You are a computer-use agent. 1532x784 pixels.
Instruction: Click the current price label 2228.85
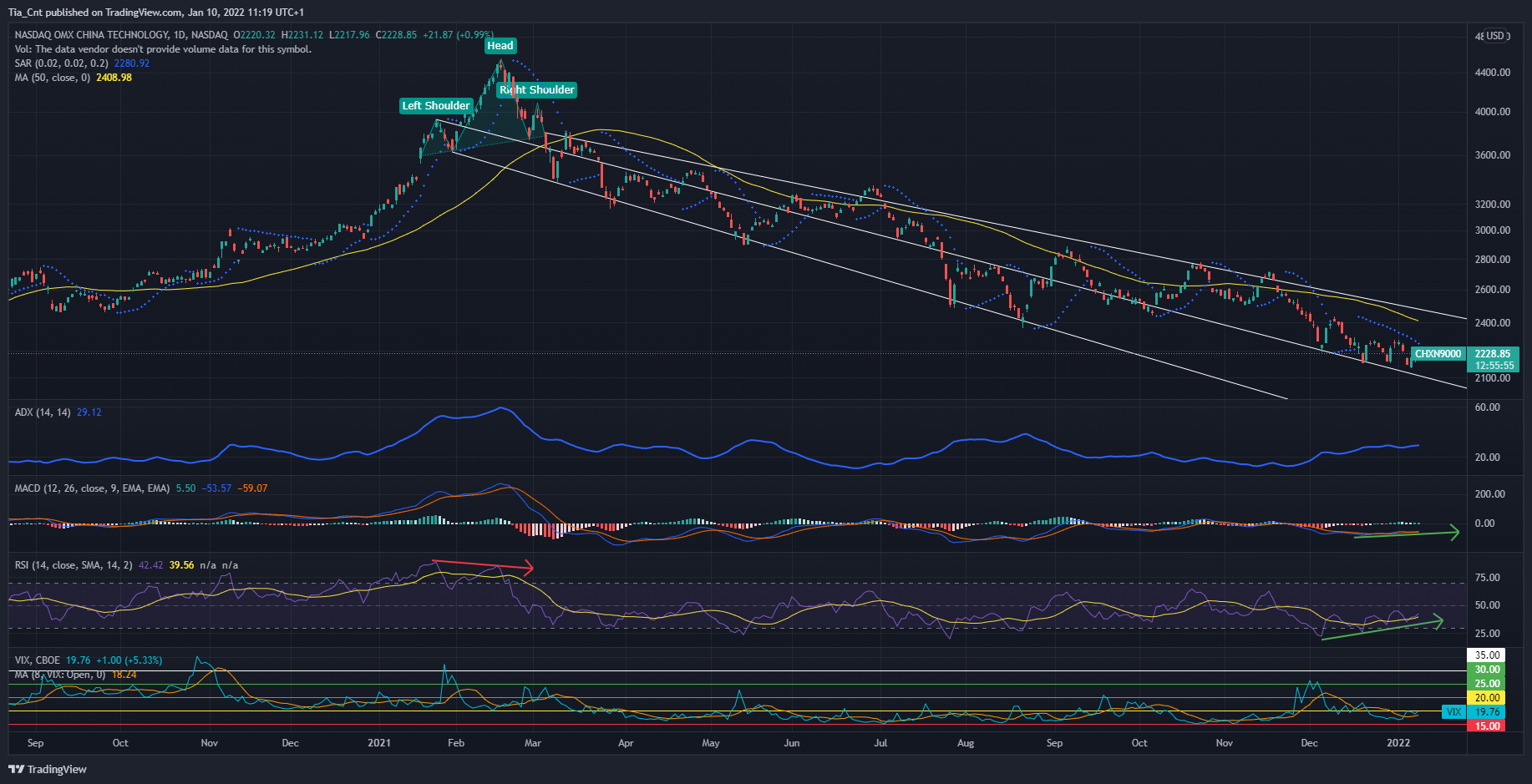pos(1493,354)
